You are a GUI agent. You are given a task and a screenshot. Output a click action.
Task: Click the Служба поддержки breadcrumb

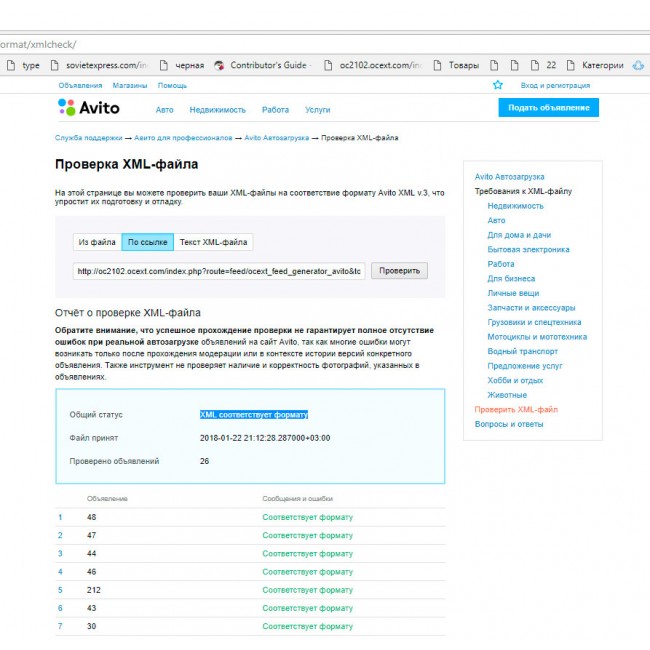click(x=88, y=137)
